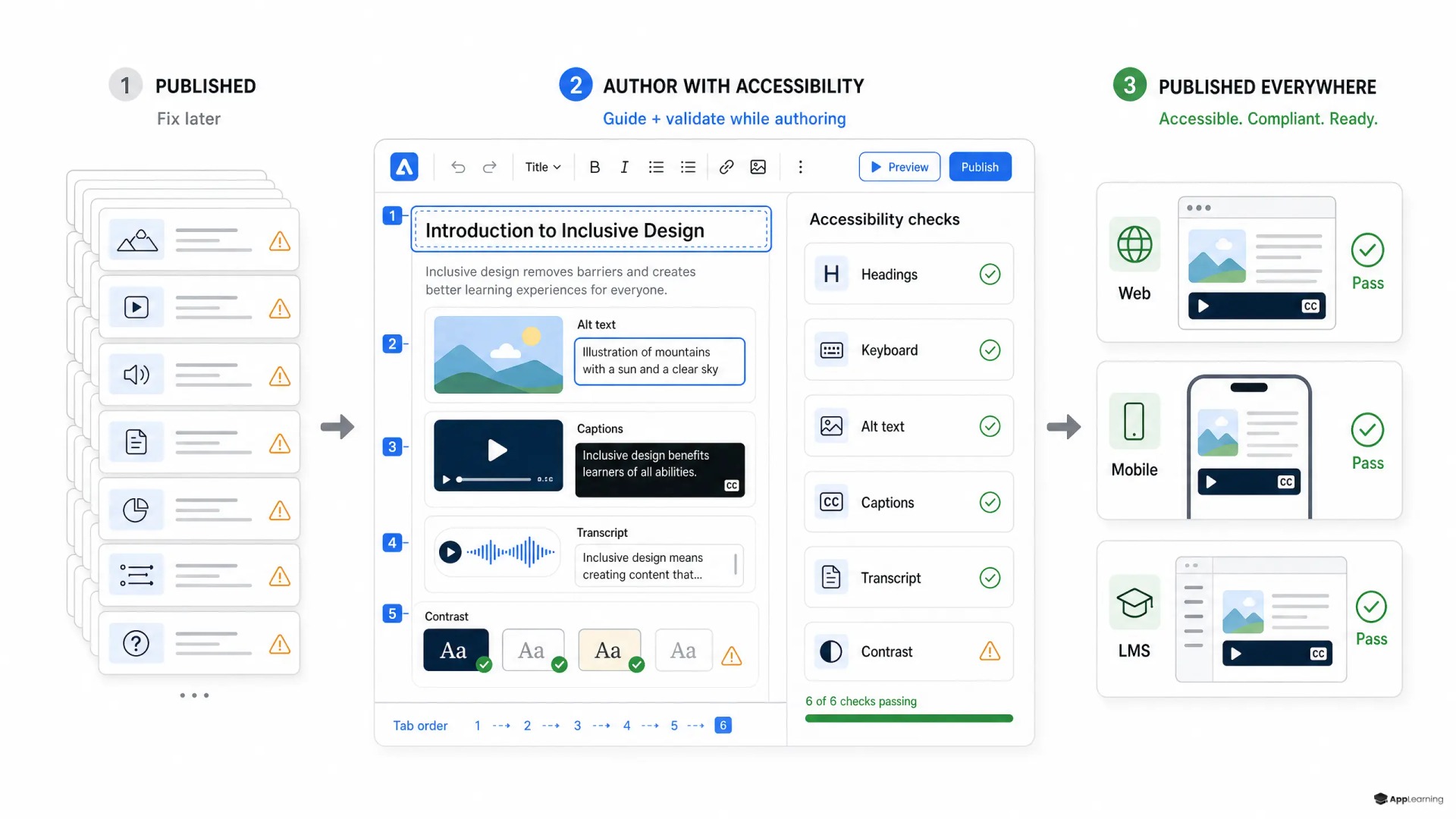Image resolution: width=1456 pixels, height=819 pixels.
Task: Toggle italic formatting
Action: click(x=624, y=167)
